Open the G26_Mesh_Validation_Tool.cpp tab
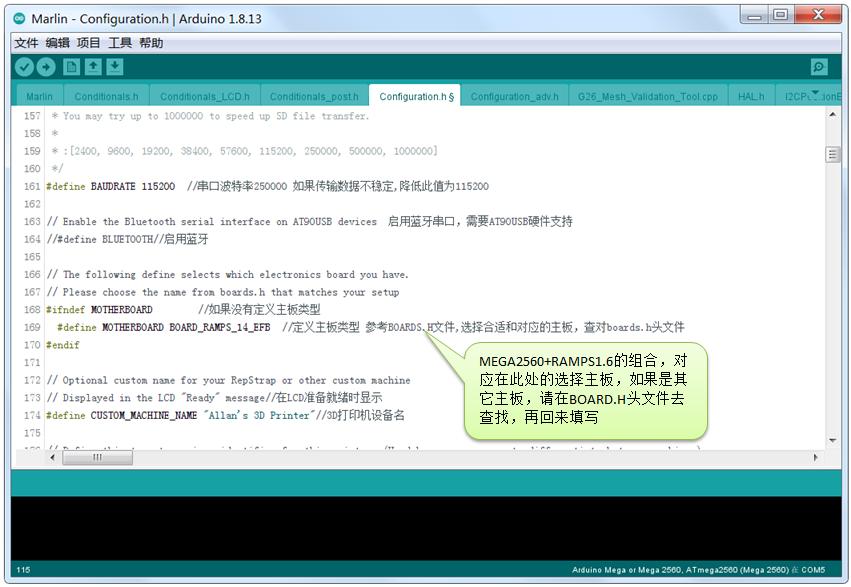 coord(646,95)
